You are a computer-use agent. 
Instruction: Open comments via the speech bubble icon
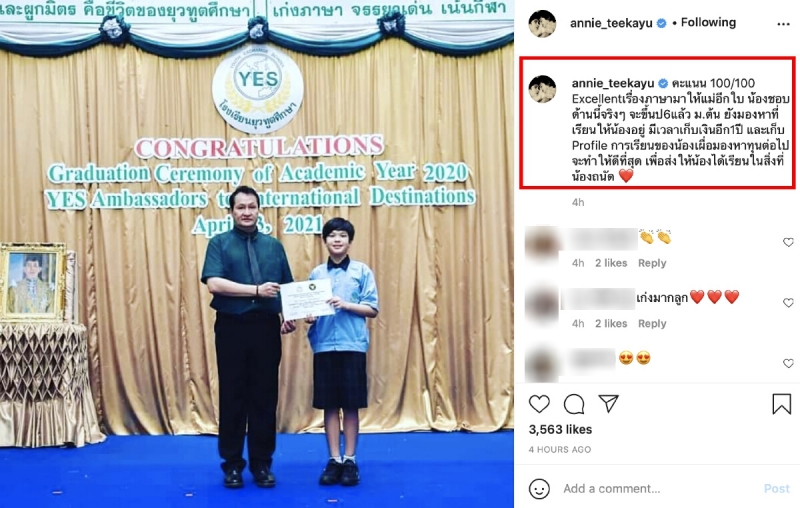point(574,404)
